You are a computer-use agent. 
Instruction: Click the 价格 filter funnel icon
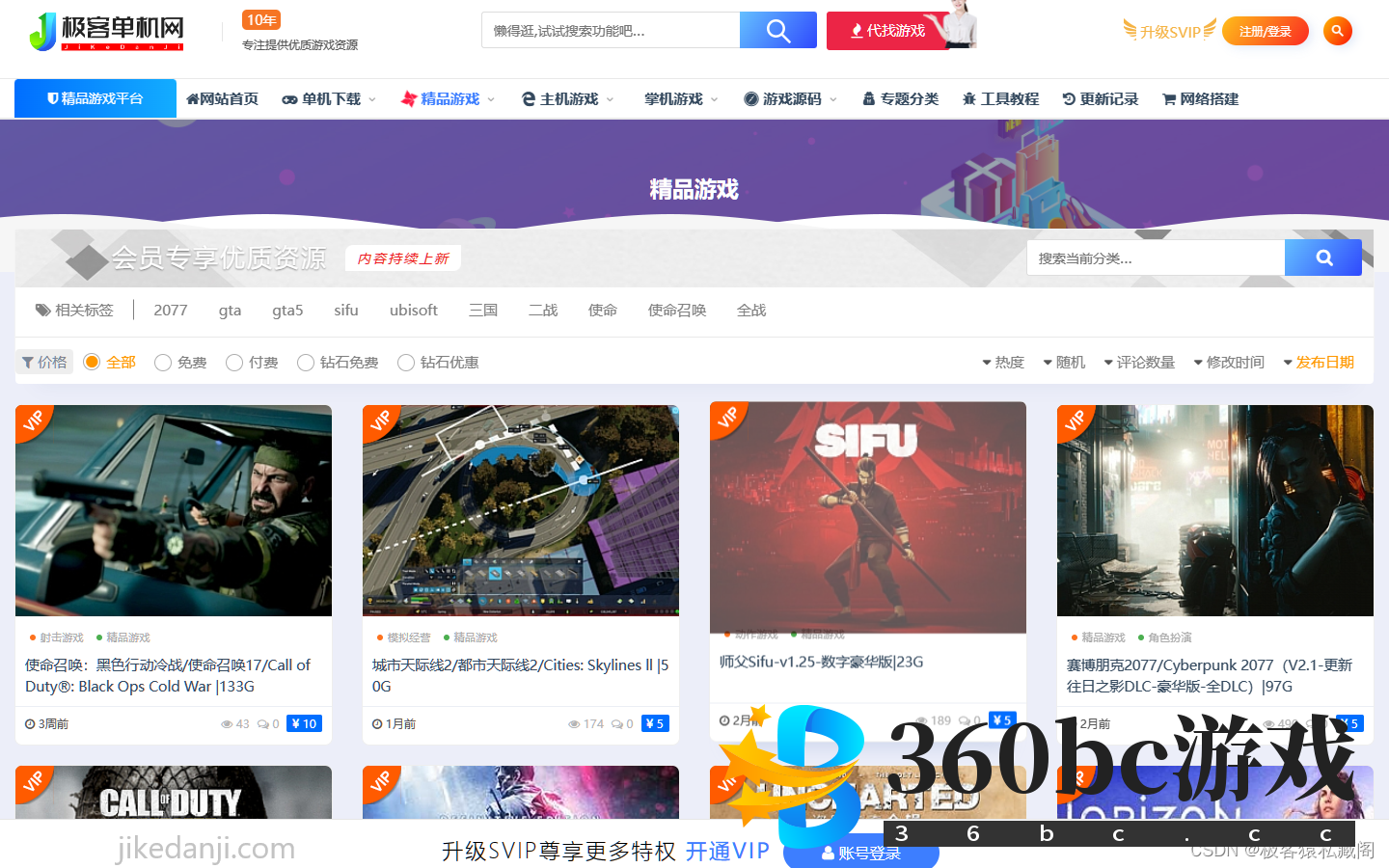pos(28,363)
